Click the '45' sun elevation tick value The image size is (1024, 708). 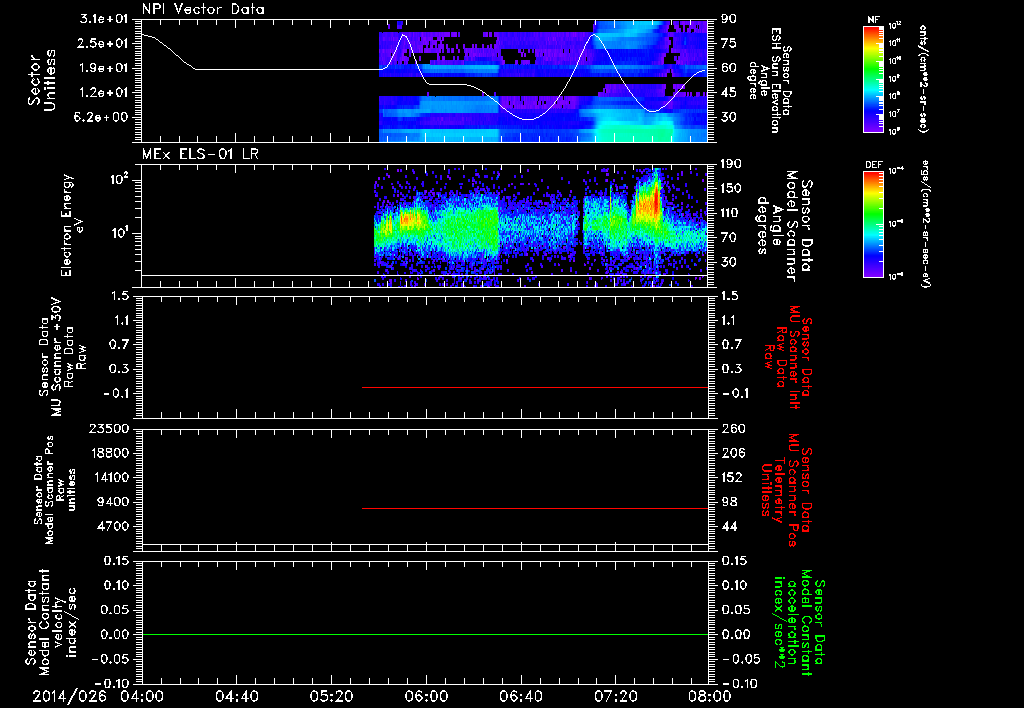tap(728, 93)
